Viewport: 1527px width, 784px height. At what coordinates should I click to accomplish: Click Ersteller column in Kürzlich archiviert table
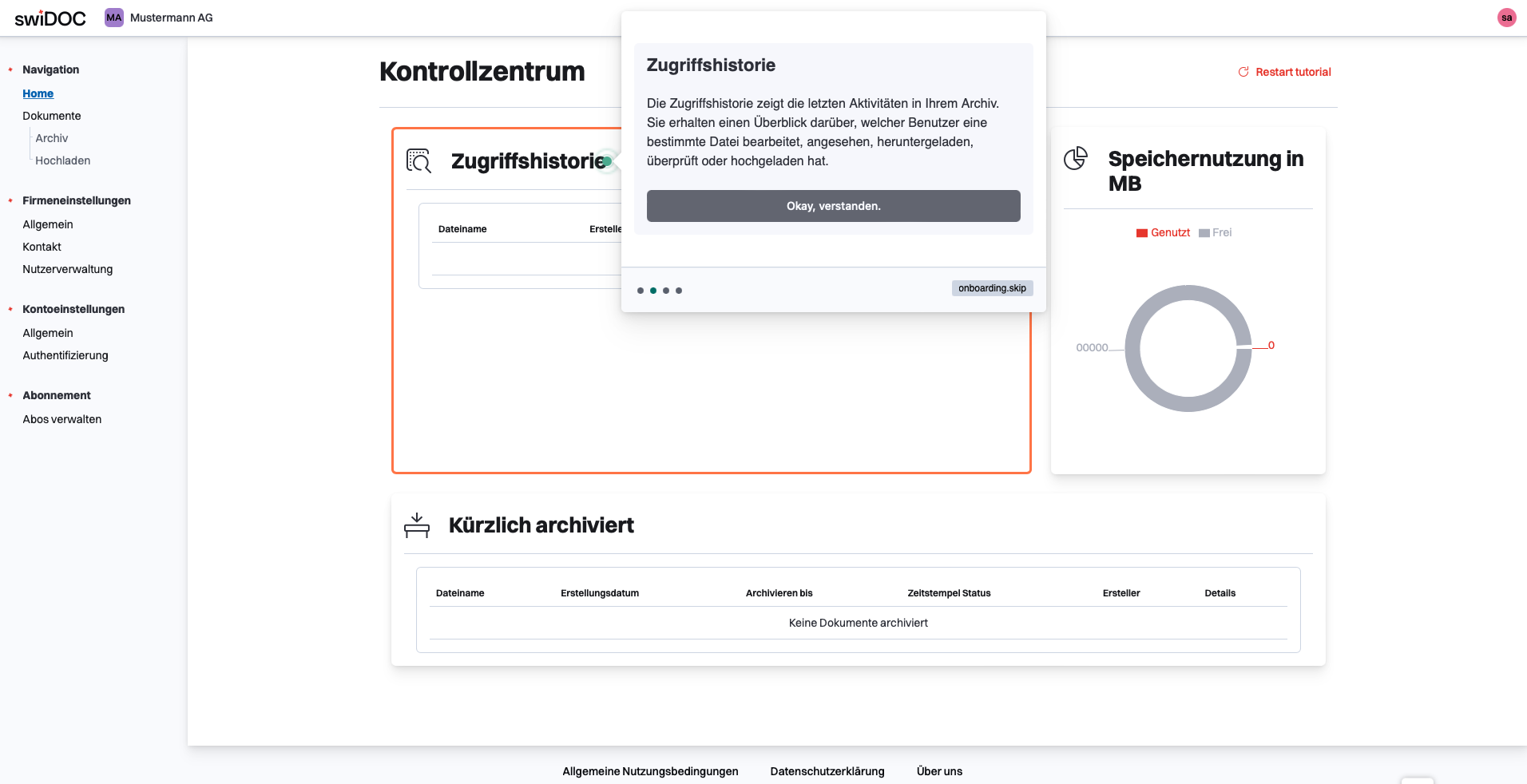(x=1121, y=593)
